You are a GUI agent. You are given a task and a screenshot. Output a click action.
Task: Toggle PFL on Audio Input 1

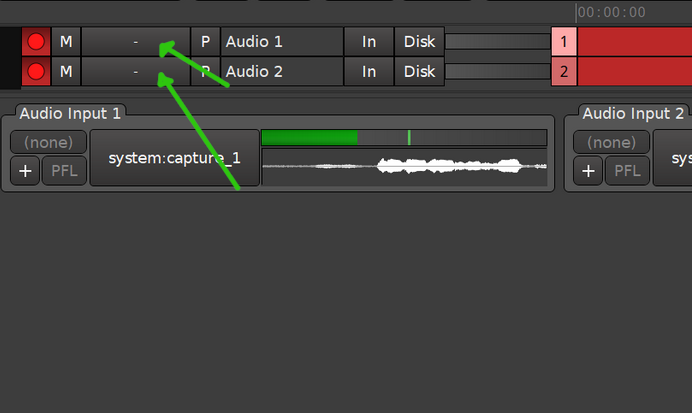point(65,171)
